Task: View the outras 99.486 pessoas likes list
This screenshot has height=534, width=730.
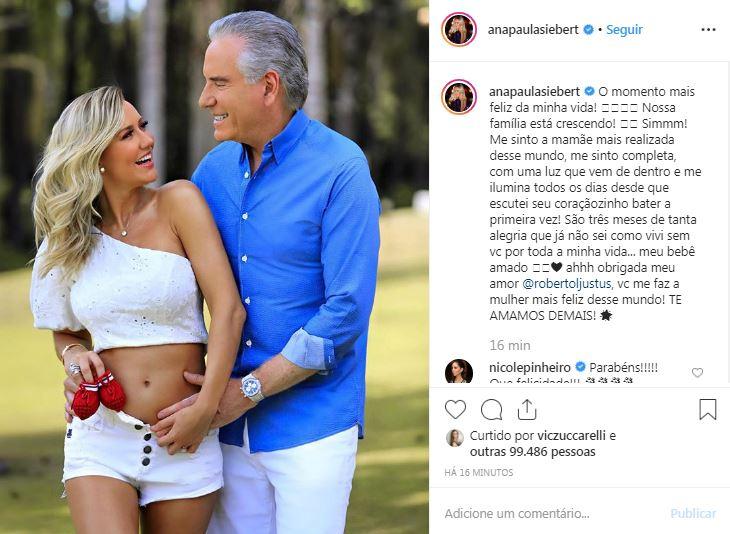Action: (533, 452)
